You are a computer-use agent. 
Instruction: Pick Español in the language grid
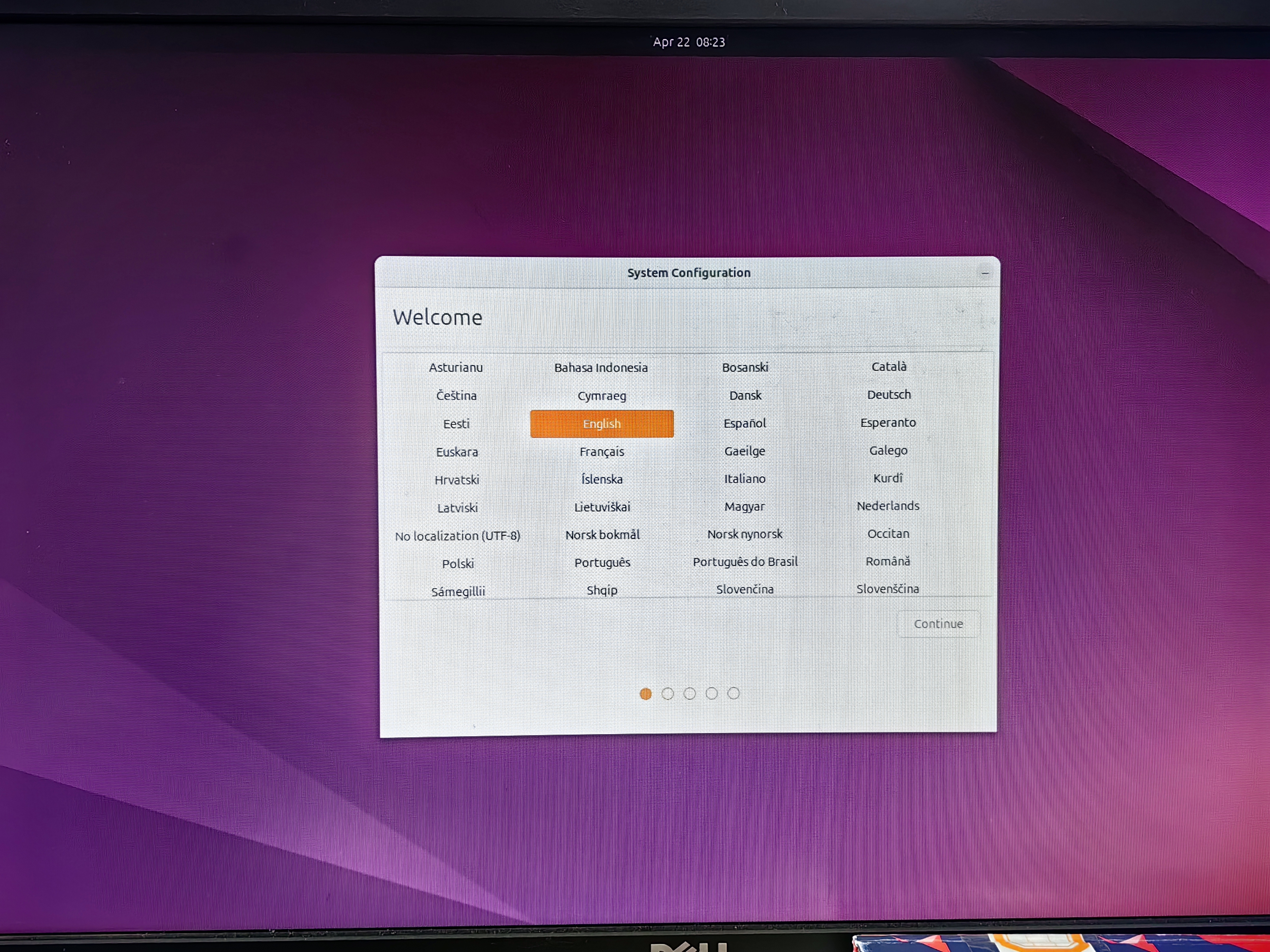pyautogui.click(x=745, y=424)
